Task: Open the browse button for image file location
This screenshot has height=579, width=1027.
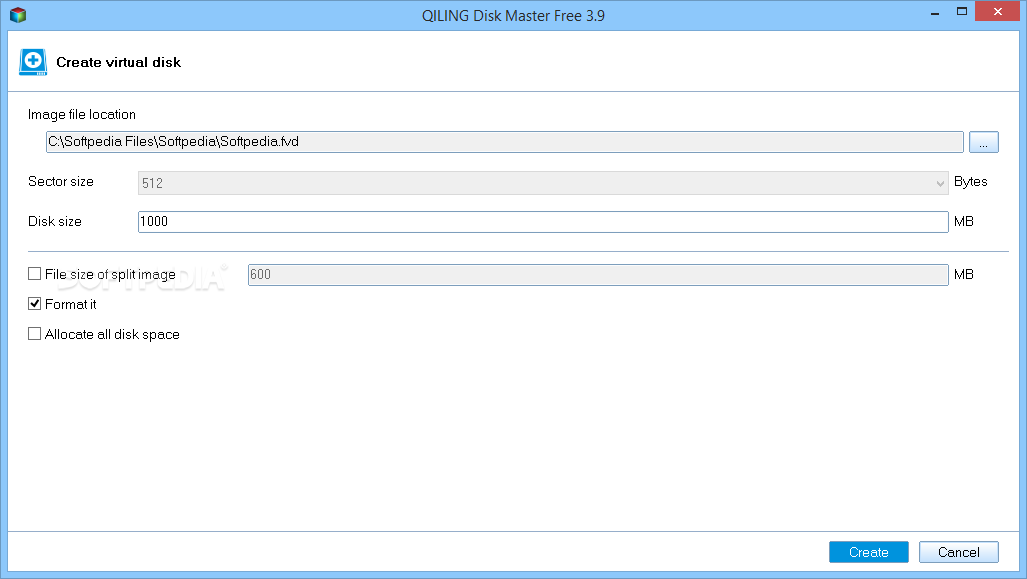Action: tap(983, 142)
